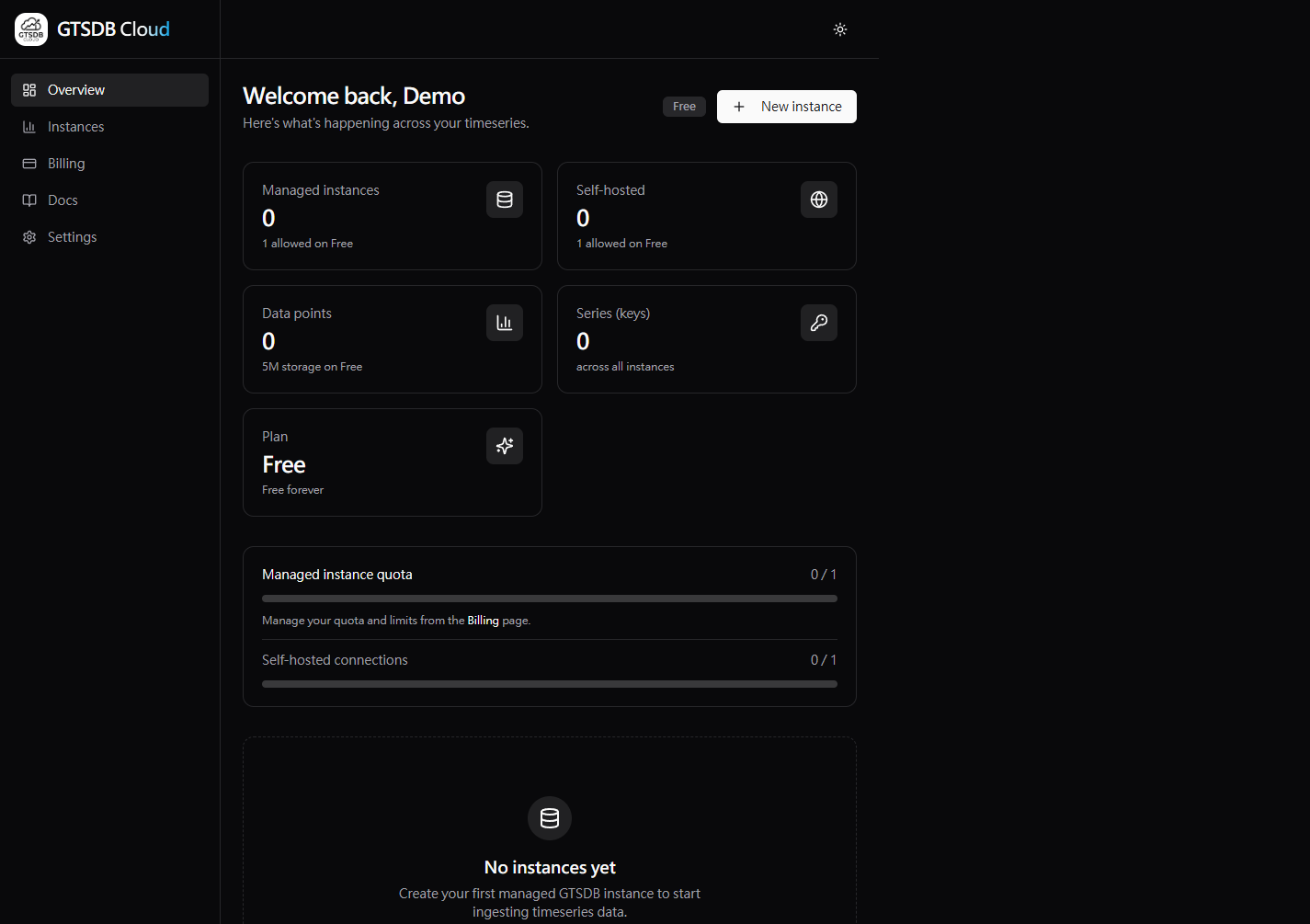
Task: Click the Billing link in quota note
Action: pos(483,621)
